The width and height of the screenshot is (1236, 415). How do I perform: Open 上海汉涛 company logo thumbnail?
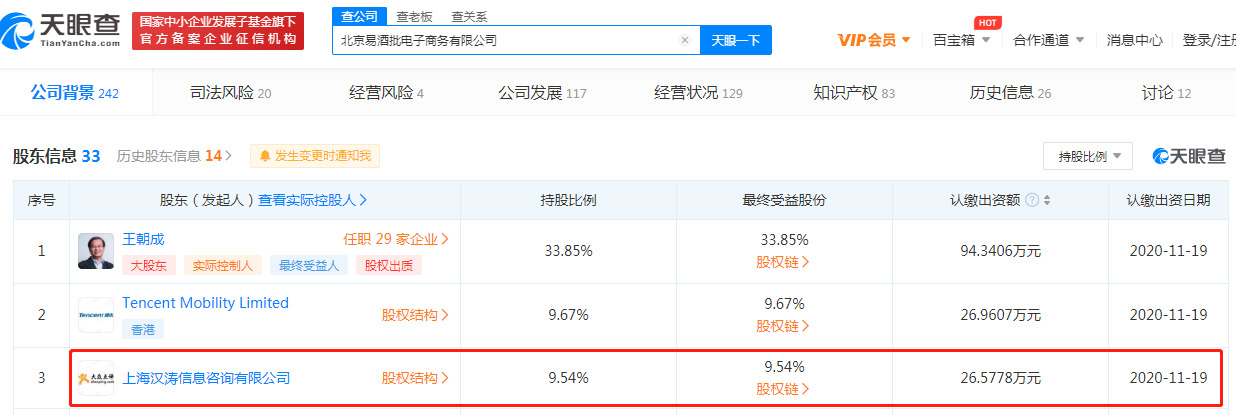(96, 378)
